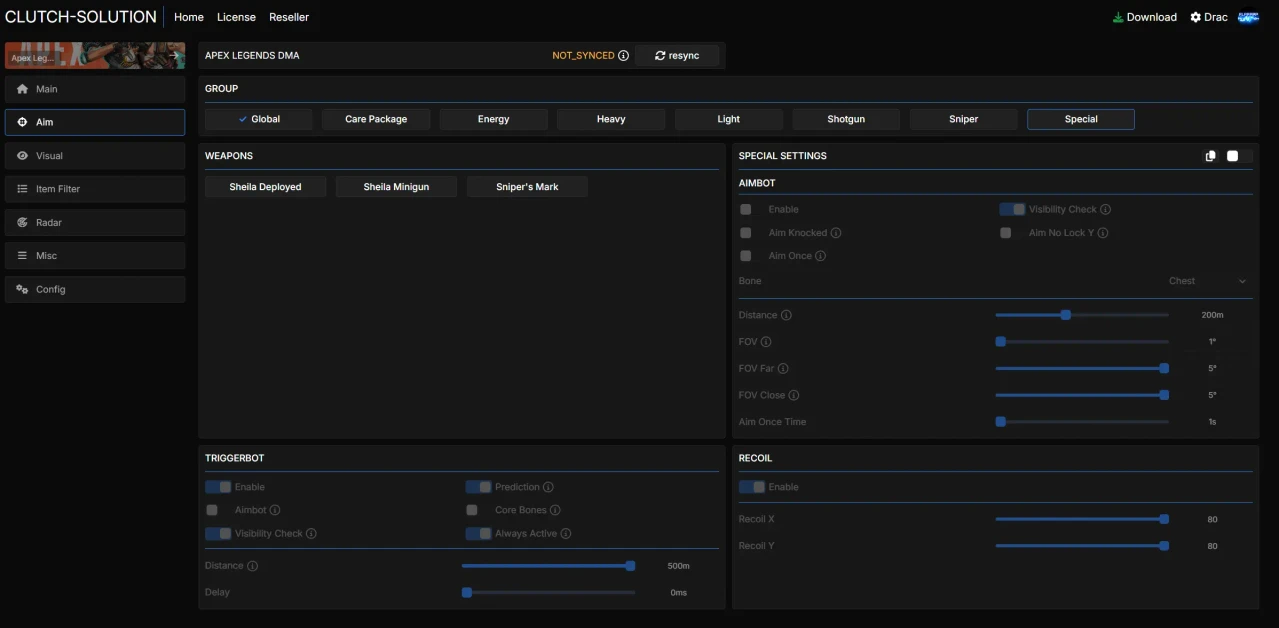The image size is (1279, 628).
Task: Check the Core Bones checkbox
Action: pyautogui.click(x=472, y=510)
